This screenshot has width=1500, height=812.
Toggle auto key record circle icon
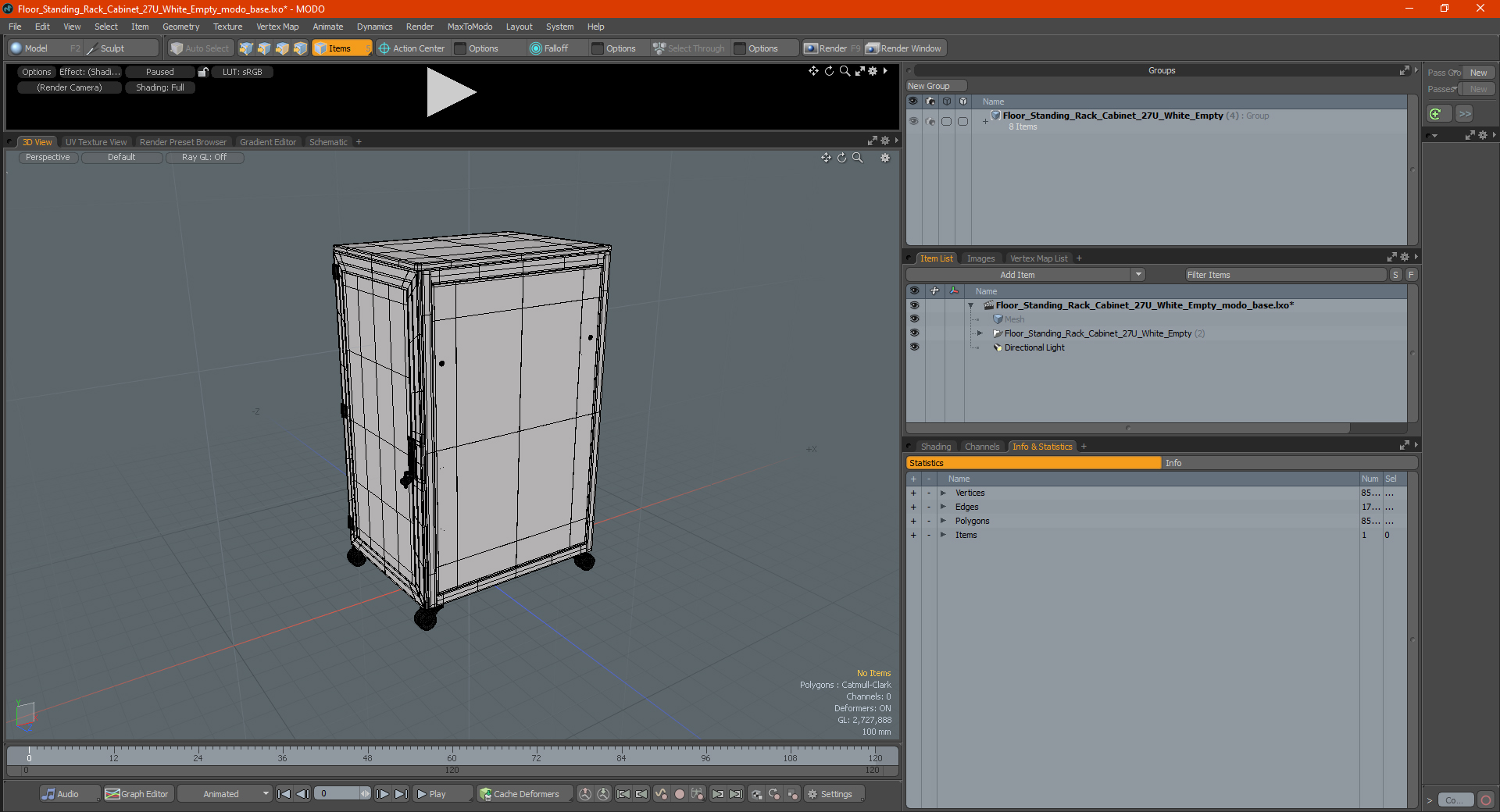click(x=680, y=794)
